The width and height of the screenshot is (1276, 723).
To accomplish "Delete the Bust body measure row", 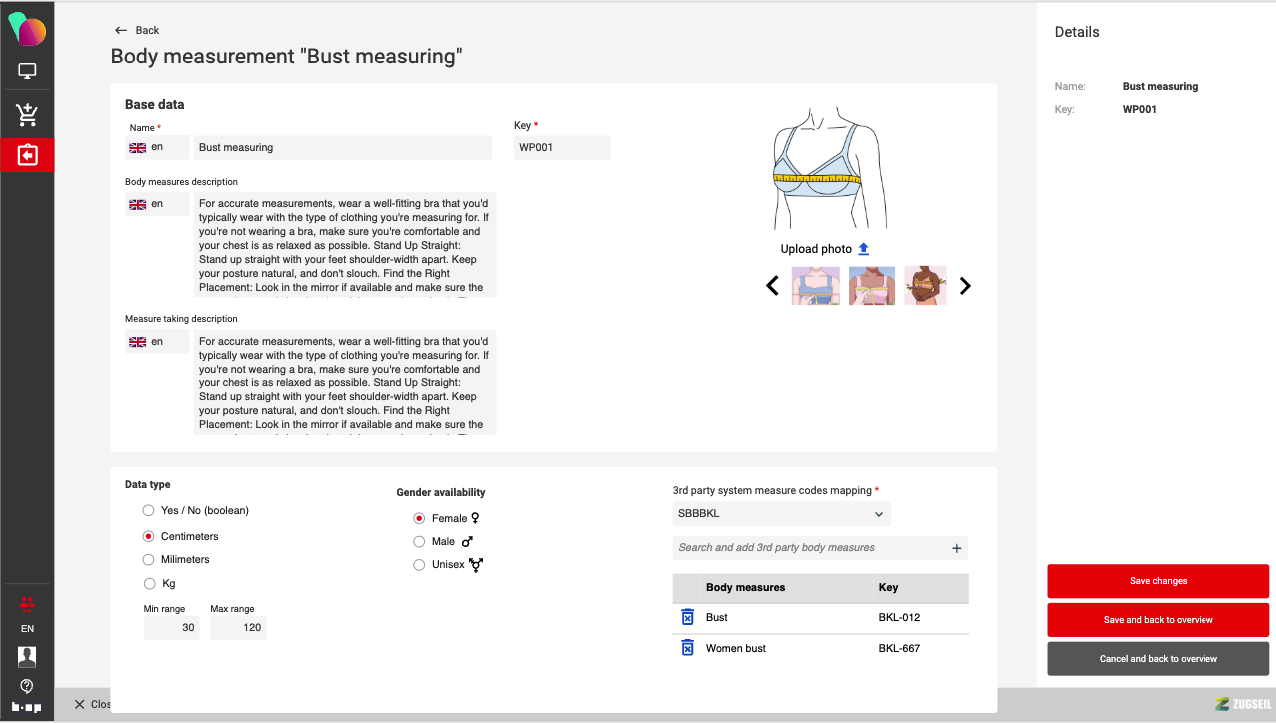I will coord(687,618).
